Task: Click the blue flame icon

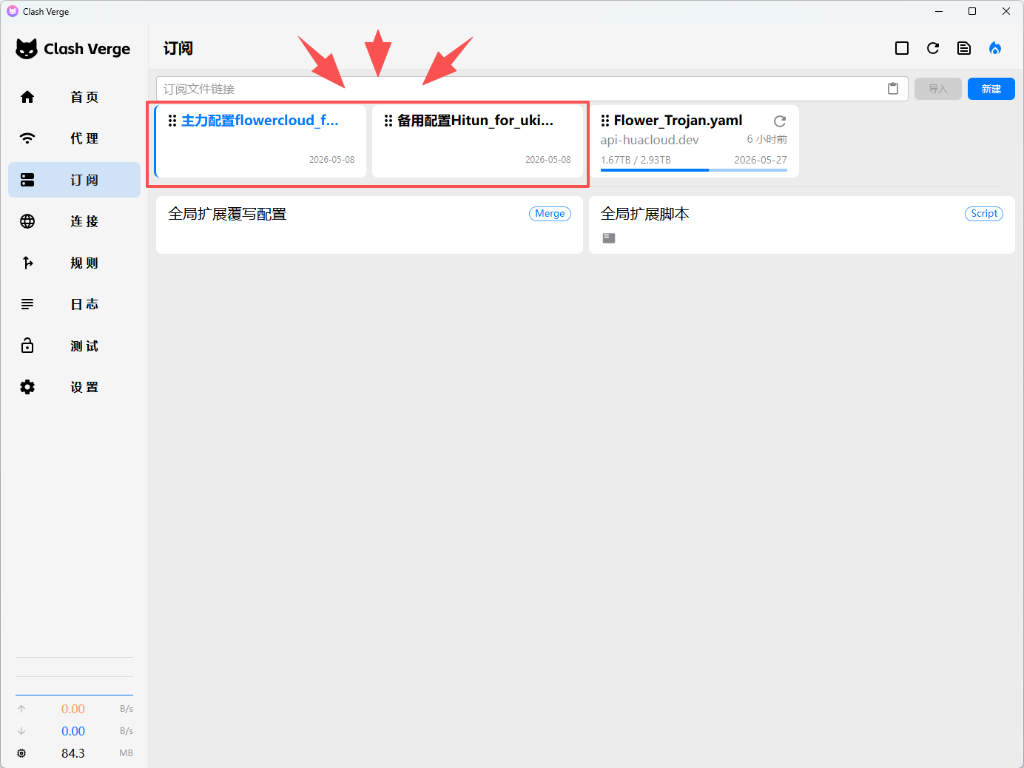Action: pos(995,48)
